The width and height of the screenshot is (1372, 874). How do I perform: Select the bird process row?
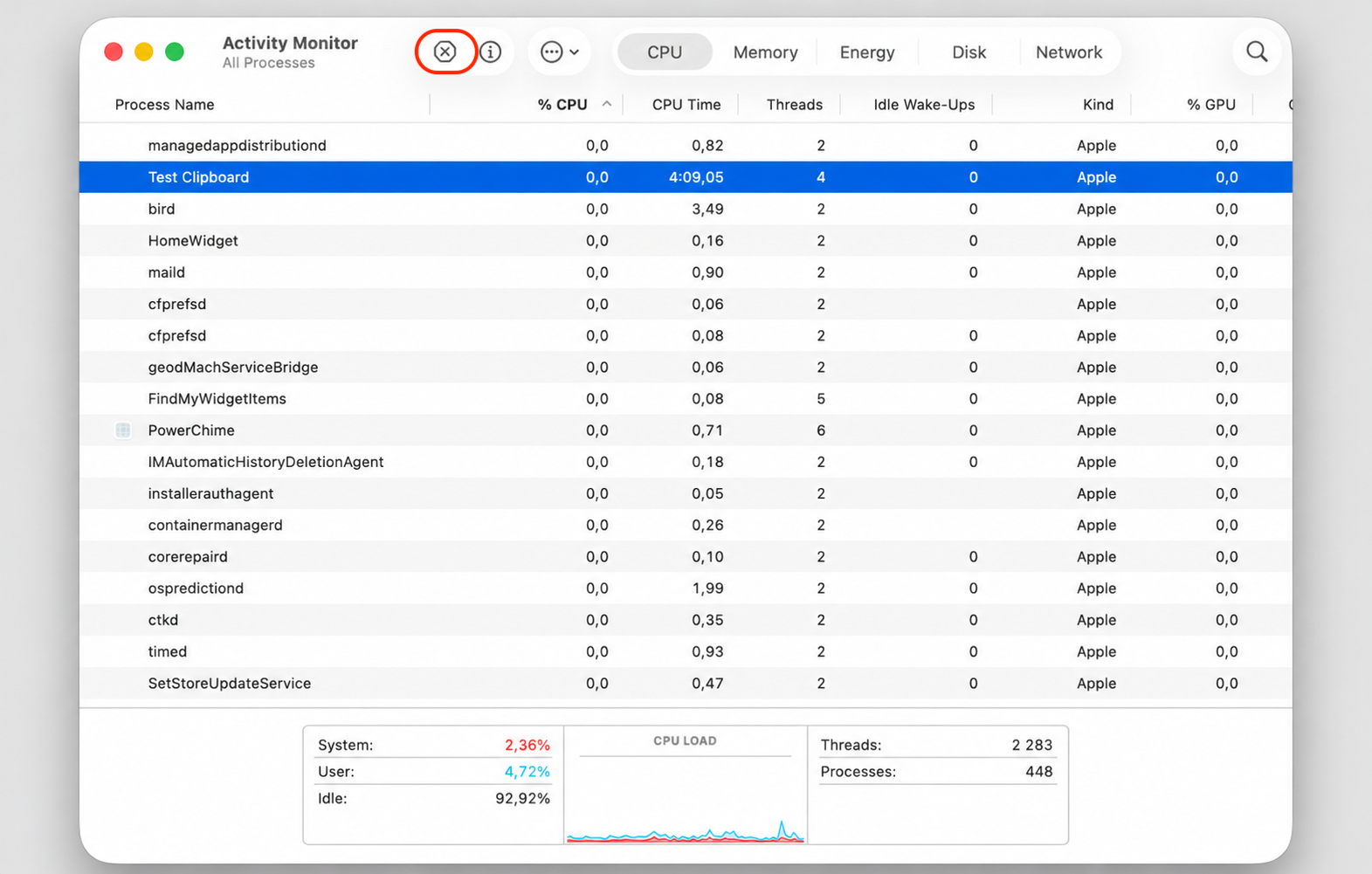point(686,209)
